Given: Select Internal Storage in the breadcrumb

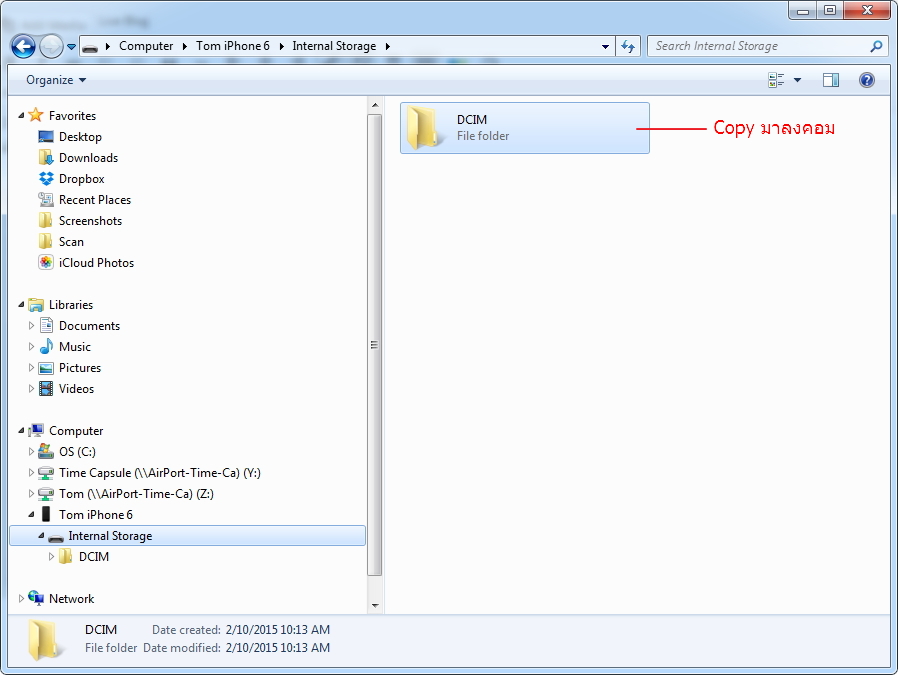Looking at the screenshot, I should (334, 46).
